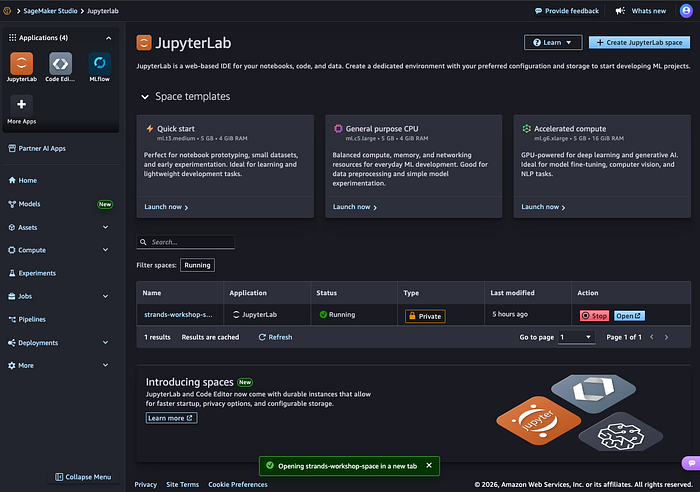700x492 pixels.
Task: Open the feedback chat bubble icon
Action: pyautogui.click(x=691, y=463)
